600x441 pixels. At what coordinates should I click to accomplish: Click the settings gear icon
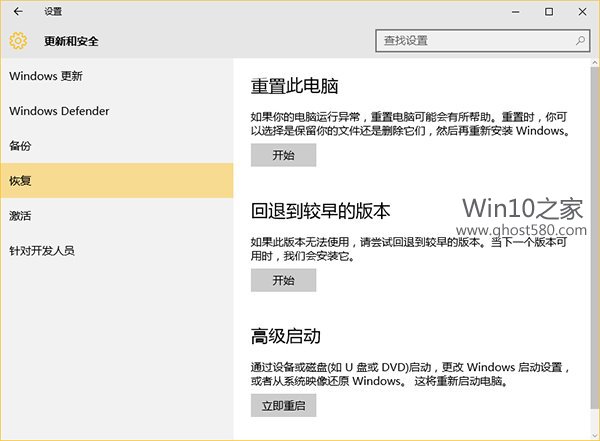17,41
